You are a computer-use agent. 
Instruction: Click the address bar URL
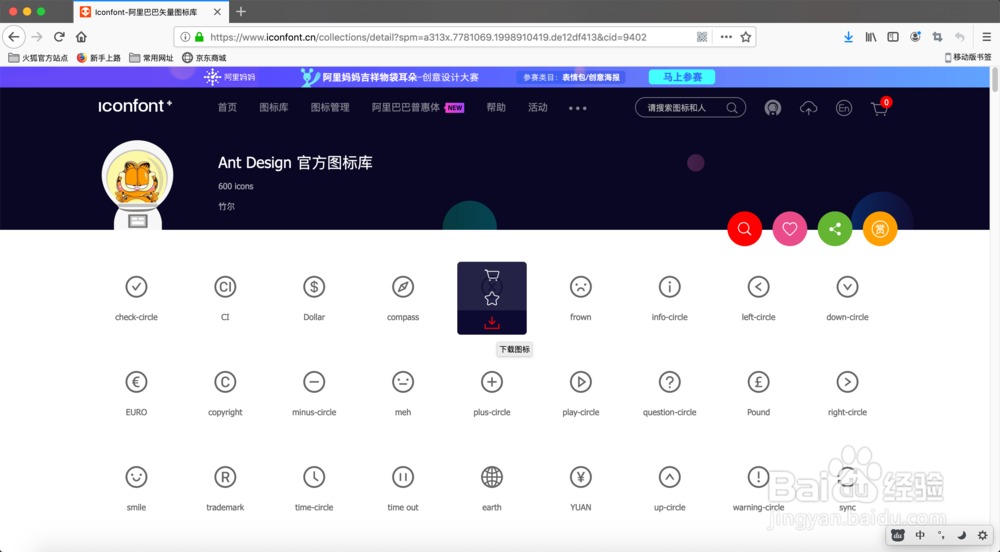coord(428,37)
